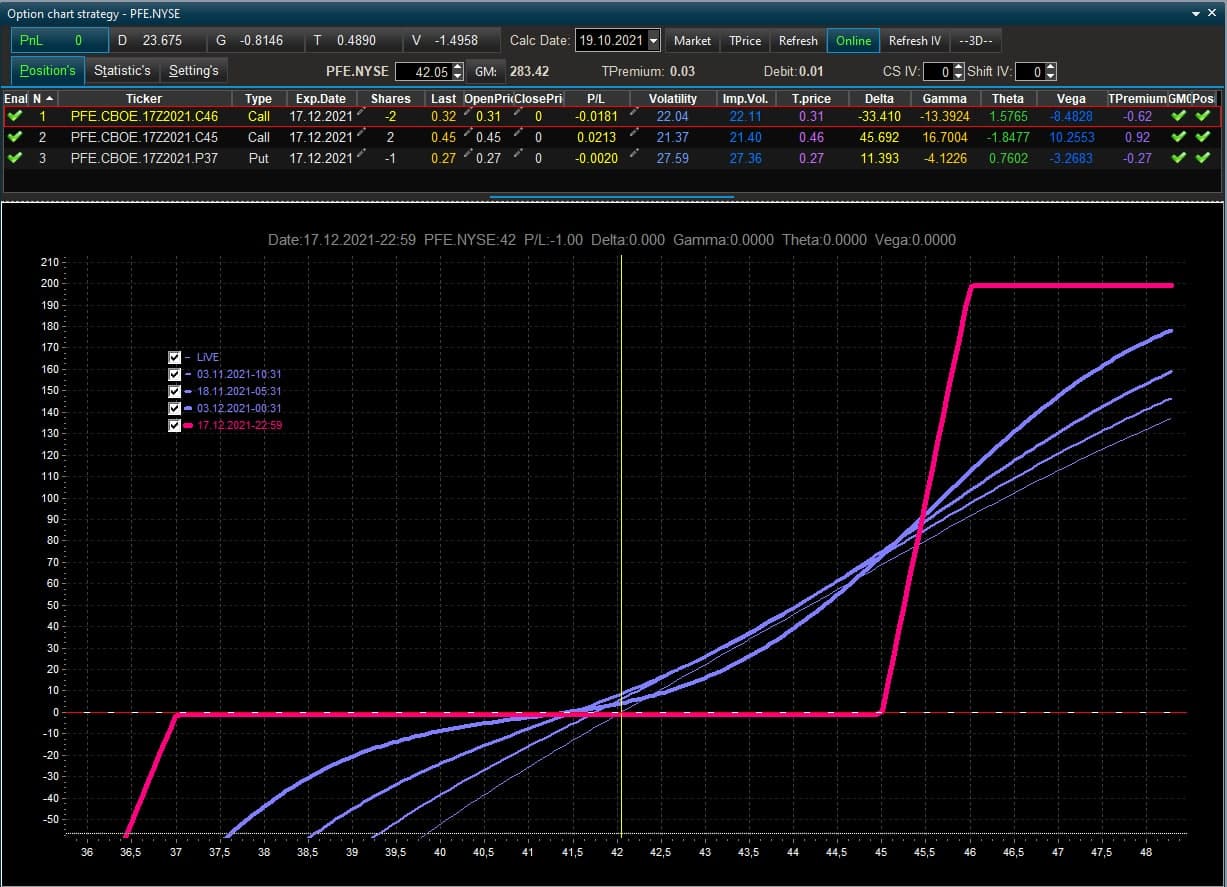Click the Shares column header
Screen dimensions: 1227x887
390,98
